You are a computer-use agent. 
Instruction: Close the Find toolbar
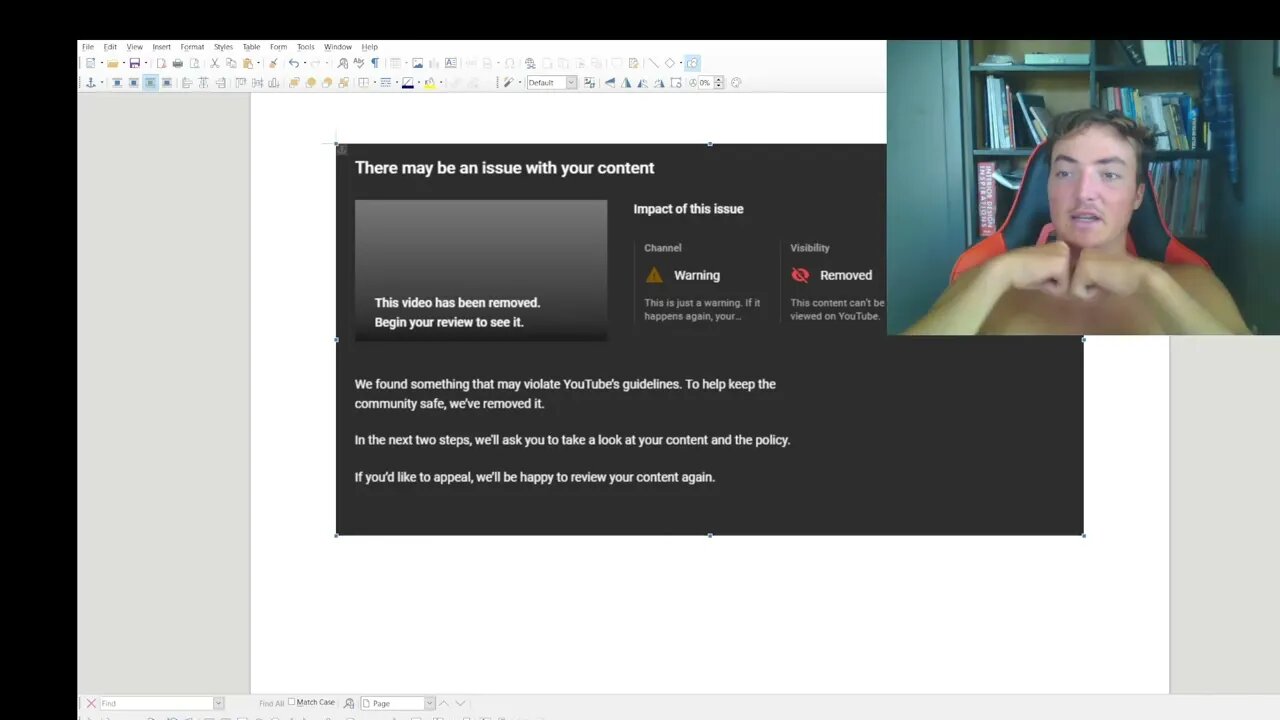(x=90, y=703)
